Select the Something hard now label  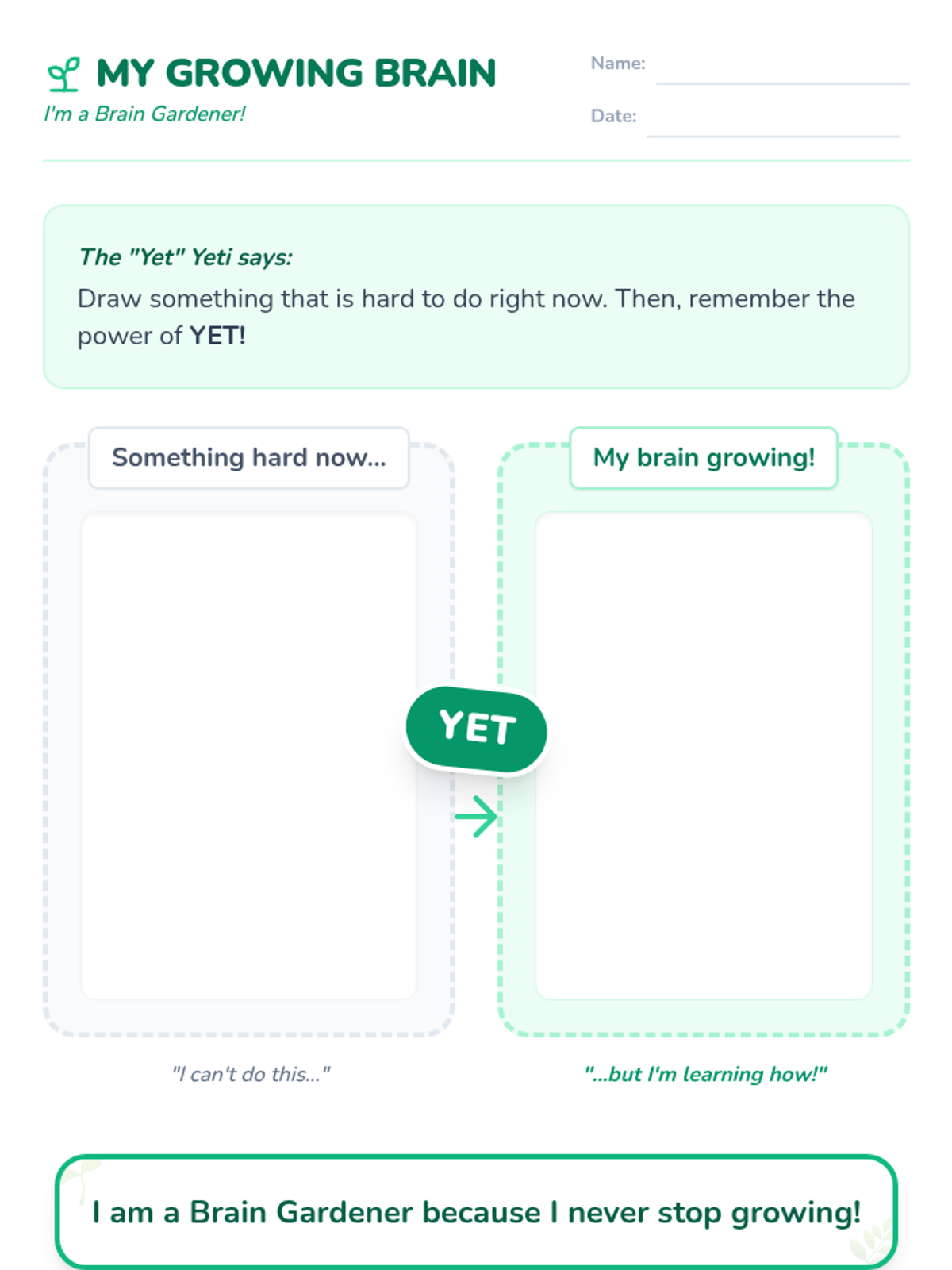click(x=249, y=458)
